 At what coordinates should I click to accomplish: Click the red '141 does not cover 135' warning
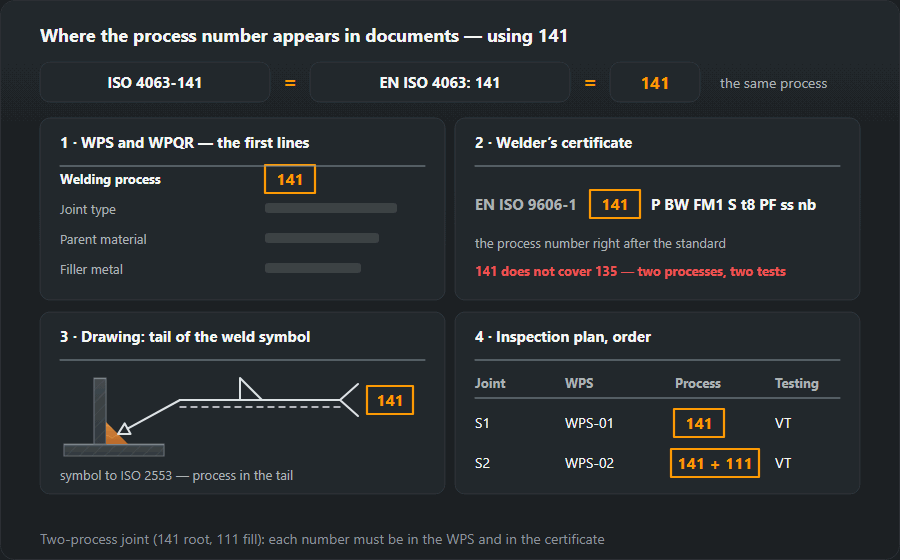pos(630,271)
